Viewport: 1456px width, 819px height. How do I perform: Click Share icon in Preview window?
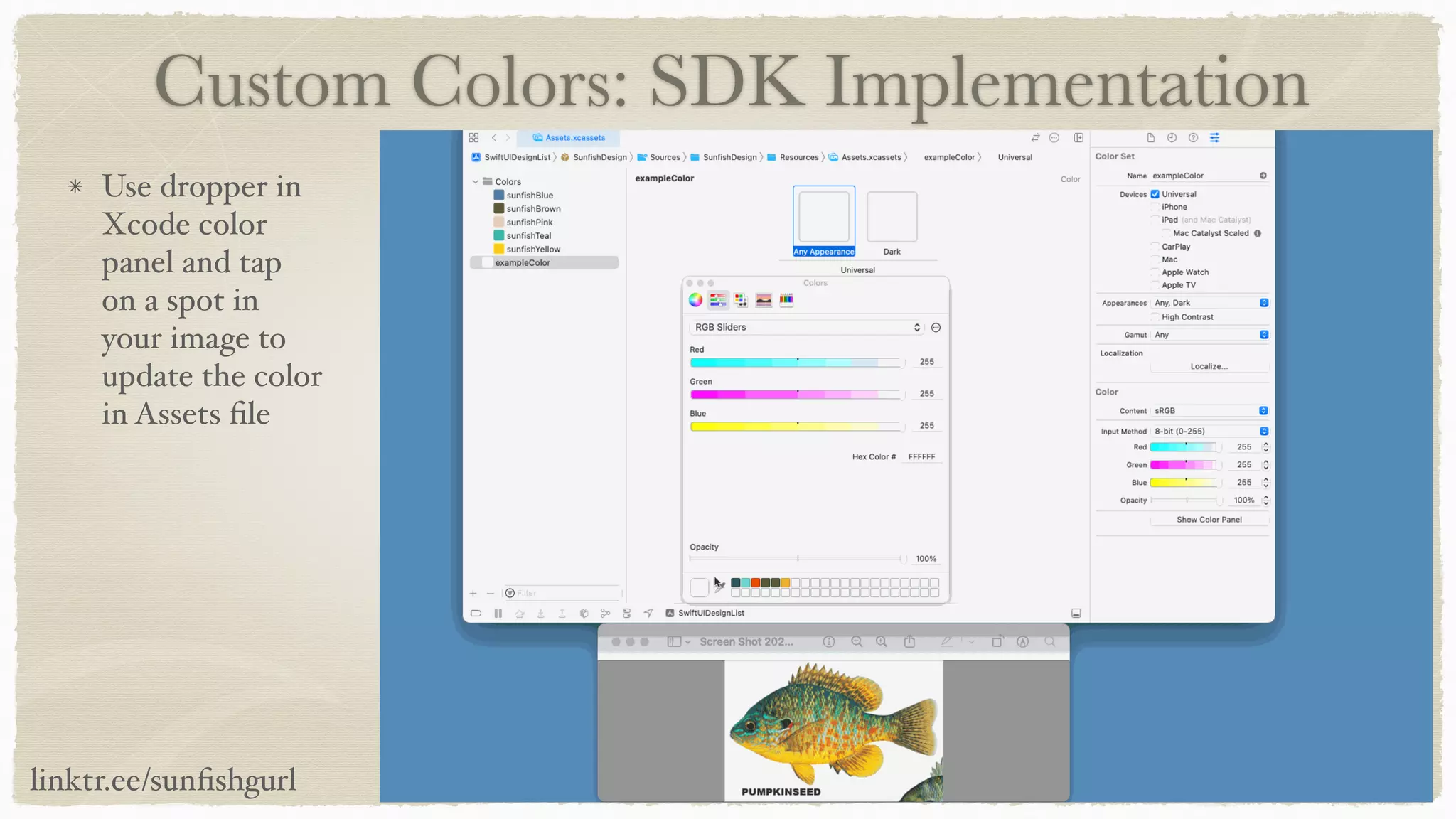909,641
